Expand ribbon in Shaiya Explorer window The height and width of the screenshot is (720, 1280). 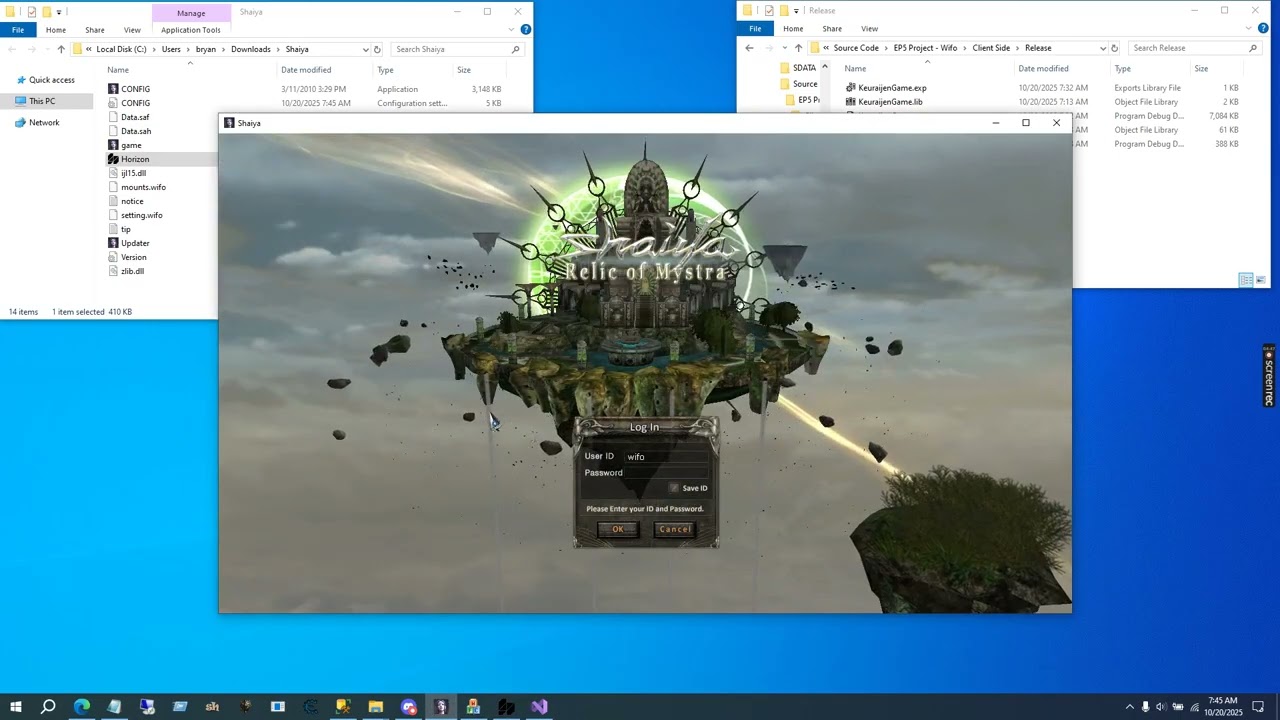click(513, 29)
